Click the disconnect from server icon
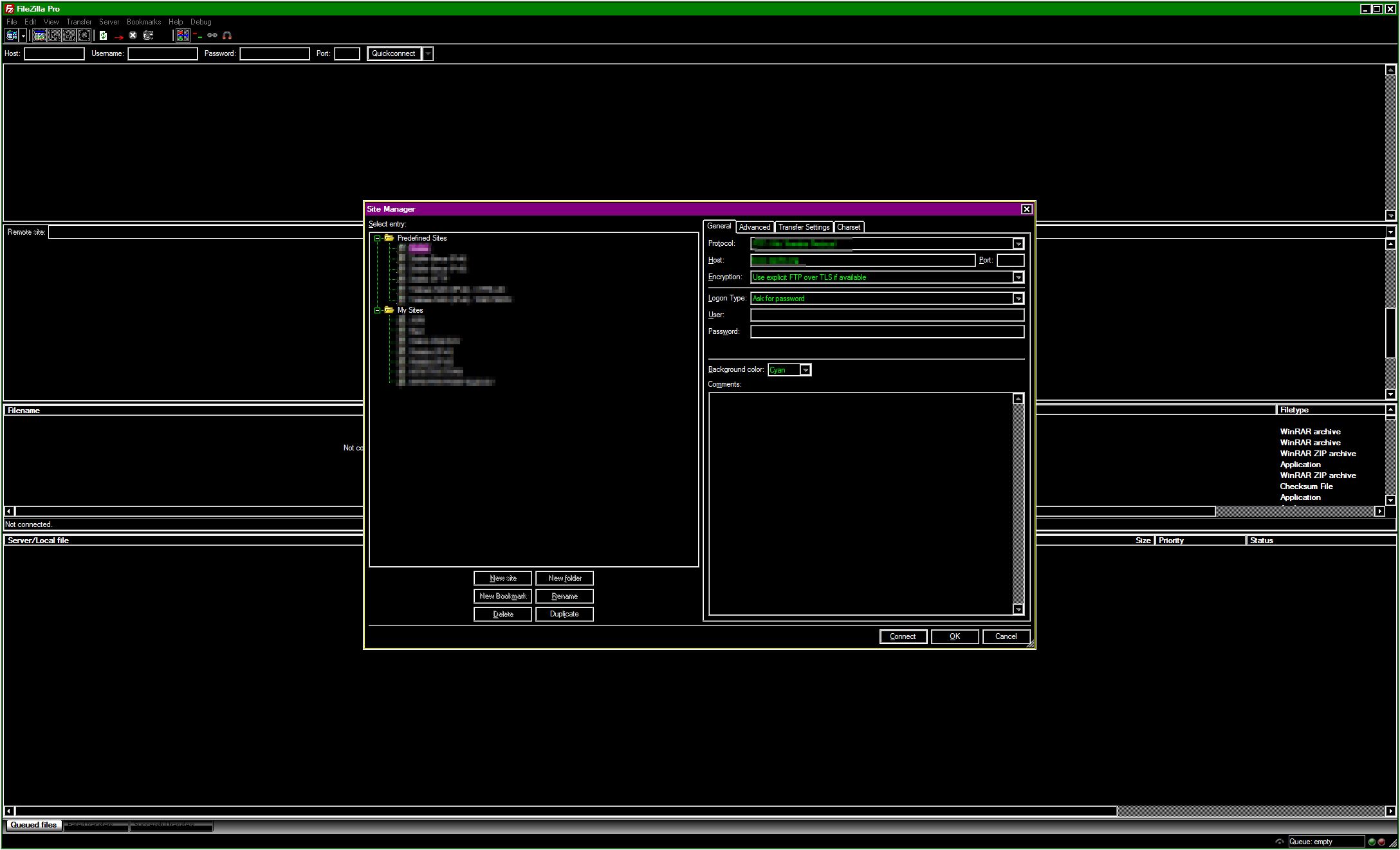This screenshot has width=1400, height=850. [148, 35]
